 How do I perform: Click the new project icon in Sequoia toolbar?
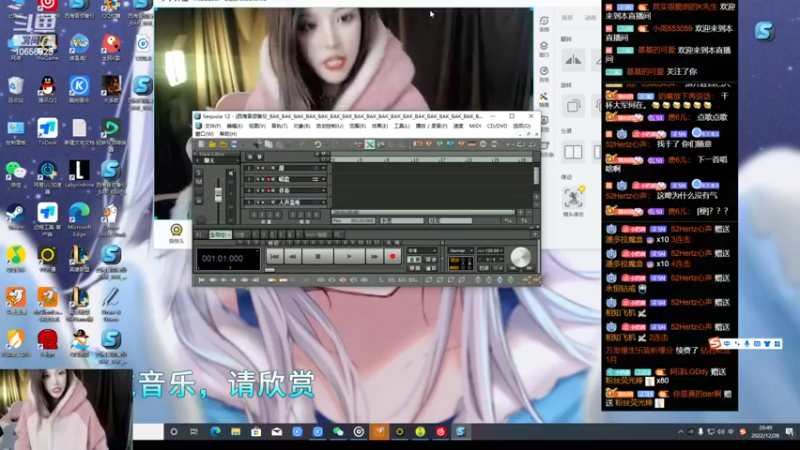tap(202, 144)
